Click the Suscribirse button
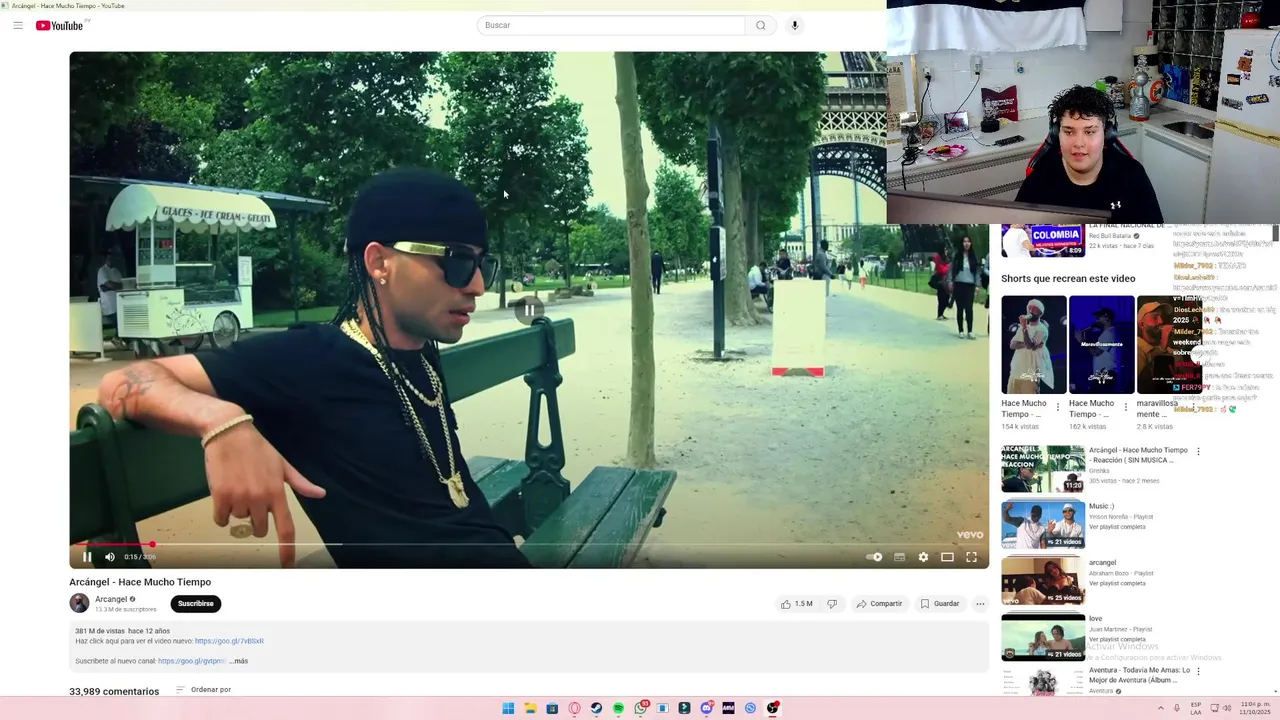Screen dimensions: 1280x720 pyautogui.click(x=196, y=603)
